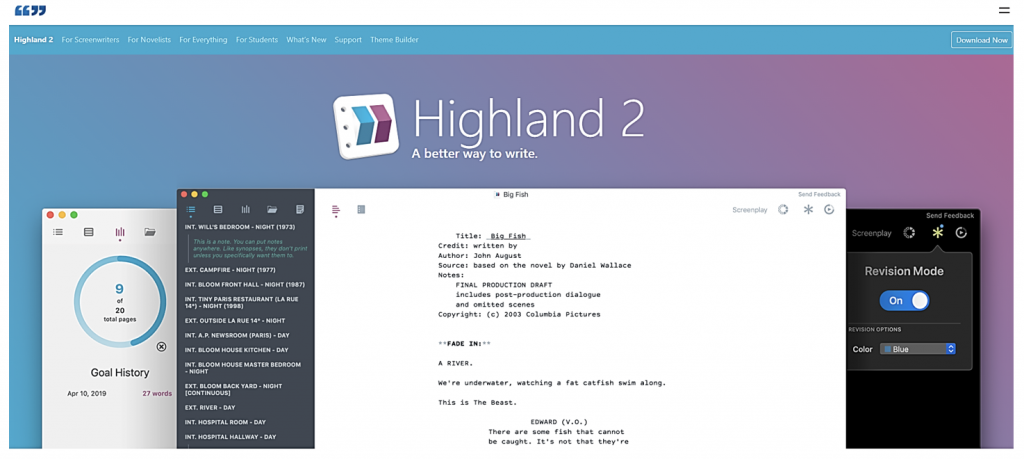Click the folder icon in the dark sidebar toolbar

[272, 210]
